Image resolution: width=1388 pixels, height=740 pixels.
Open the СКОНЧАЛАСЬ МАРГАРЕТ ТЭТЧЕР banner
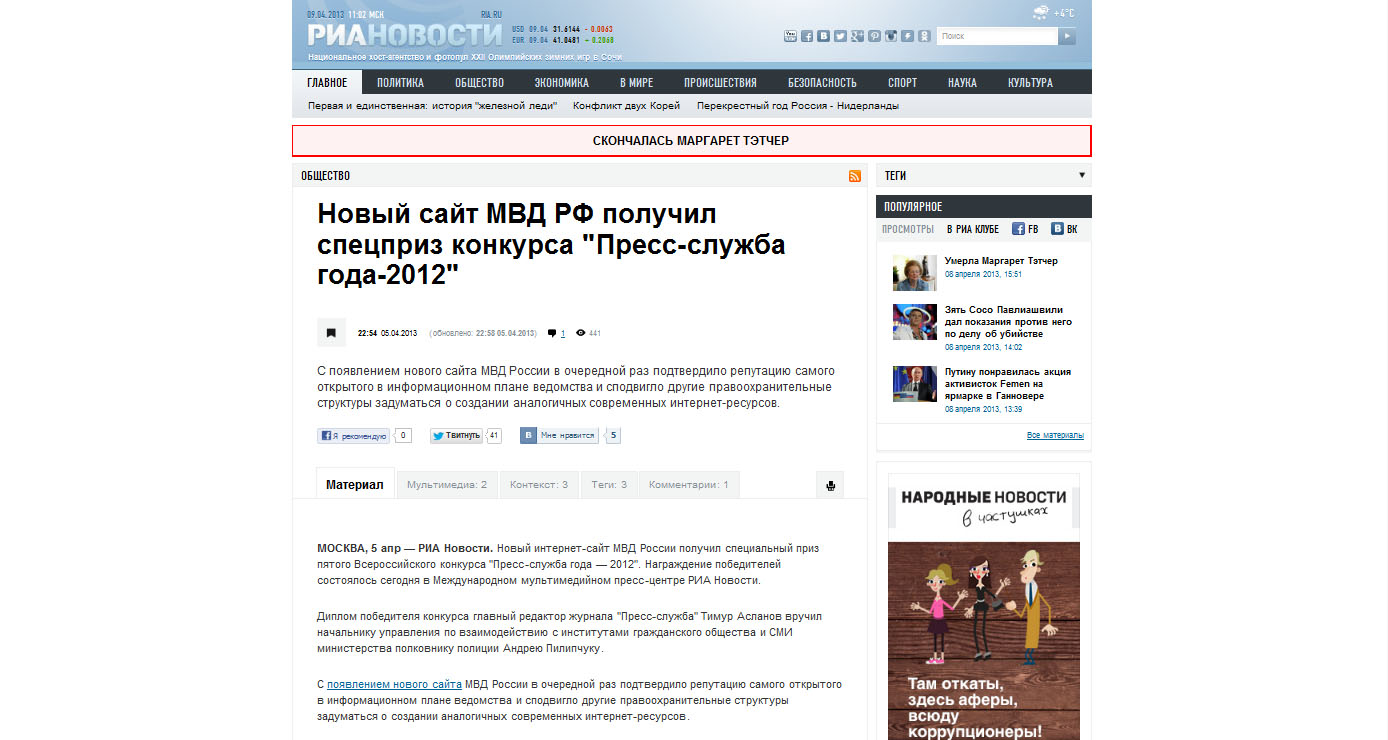pyautogui.click(x=691, y=141)
